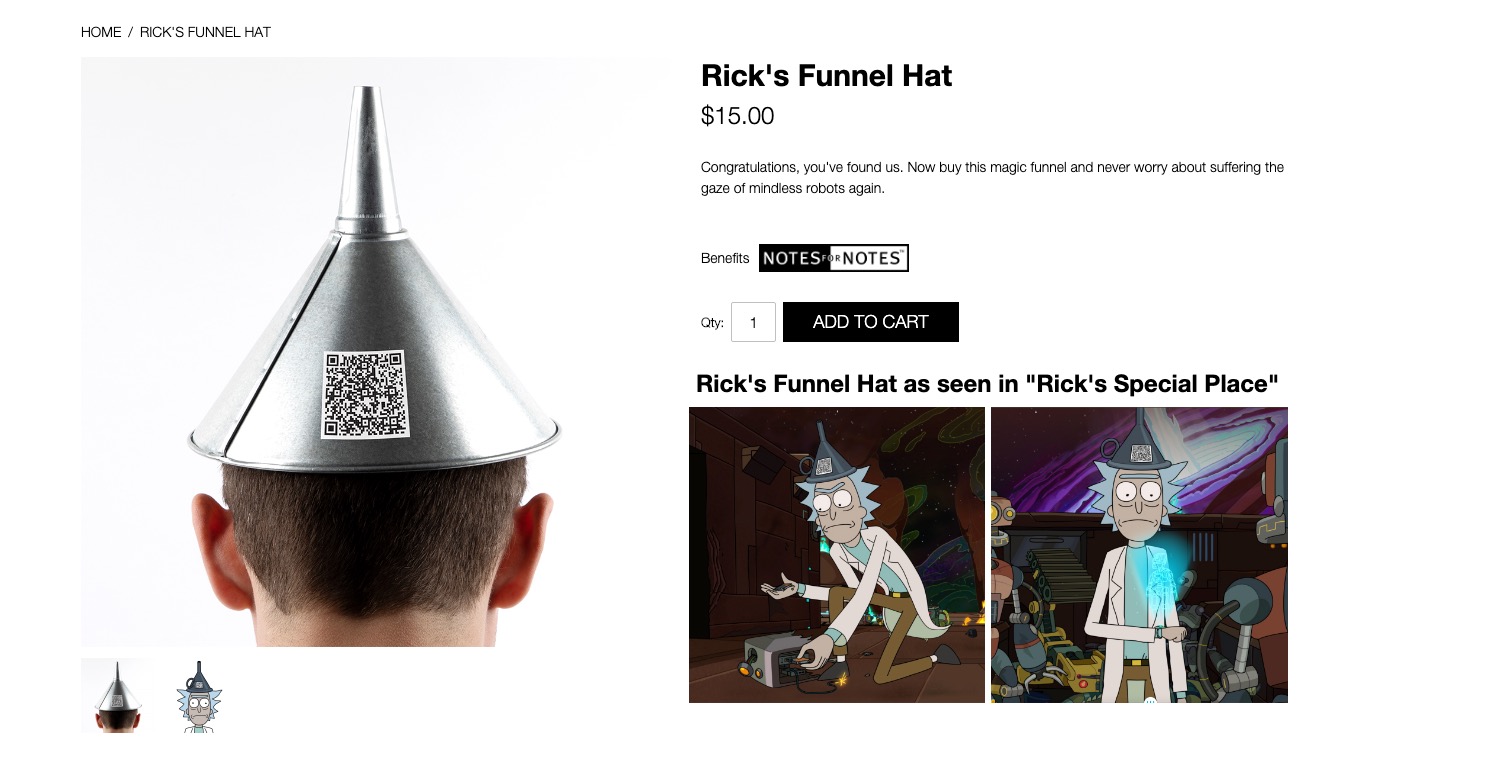Image resolution: width=1497 pixels, height=771 pixels.
Task: Click the product description paragraph
Action: pos(992,177)
